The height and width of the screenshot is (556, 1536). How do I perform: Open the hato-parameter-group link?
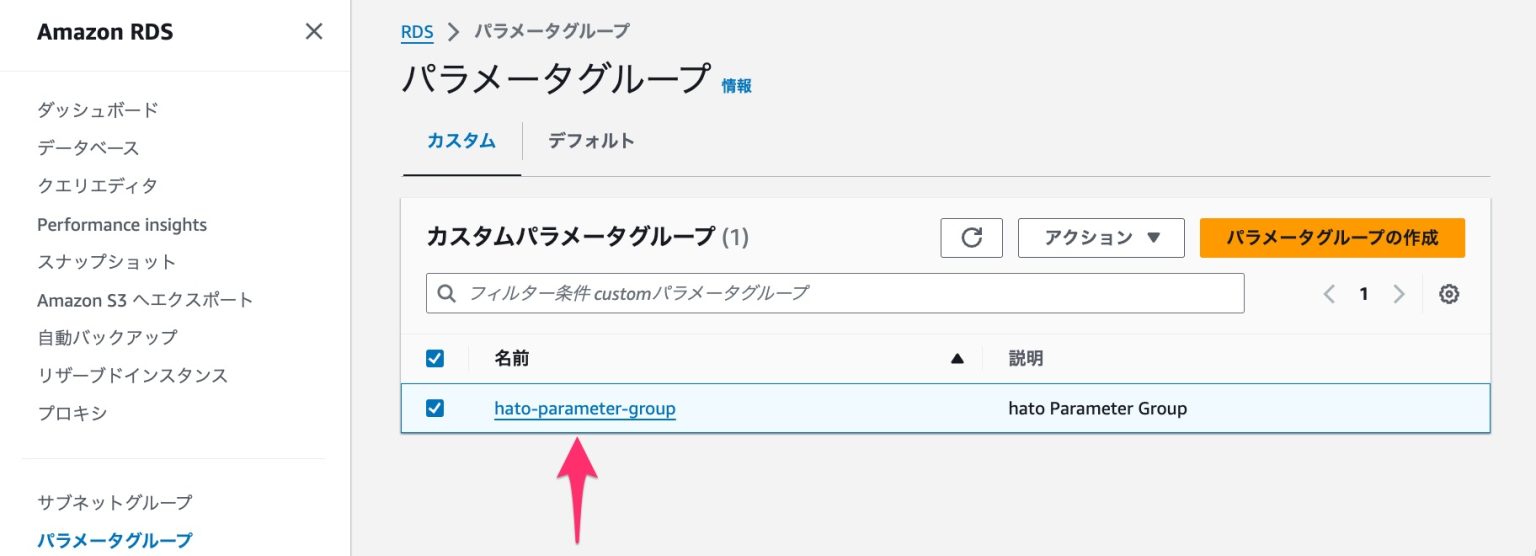point(585,408)
